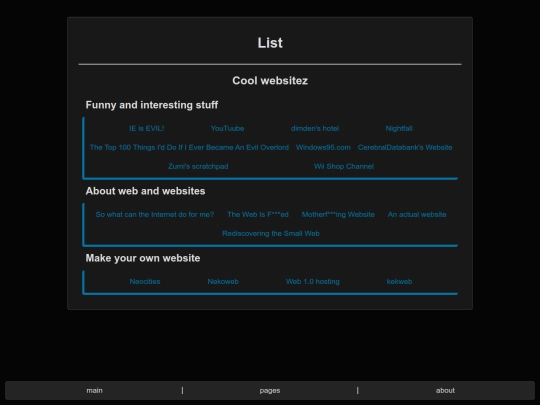
Task: Open 'So what can the Internet do for me?' link
Action: point(155,215)
